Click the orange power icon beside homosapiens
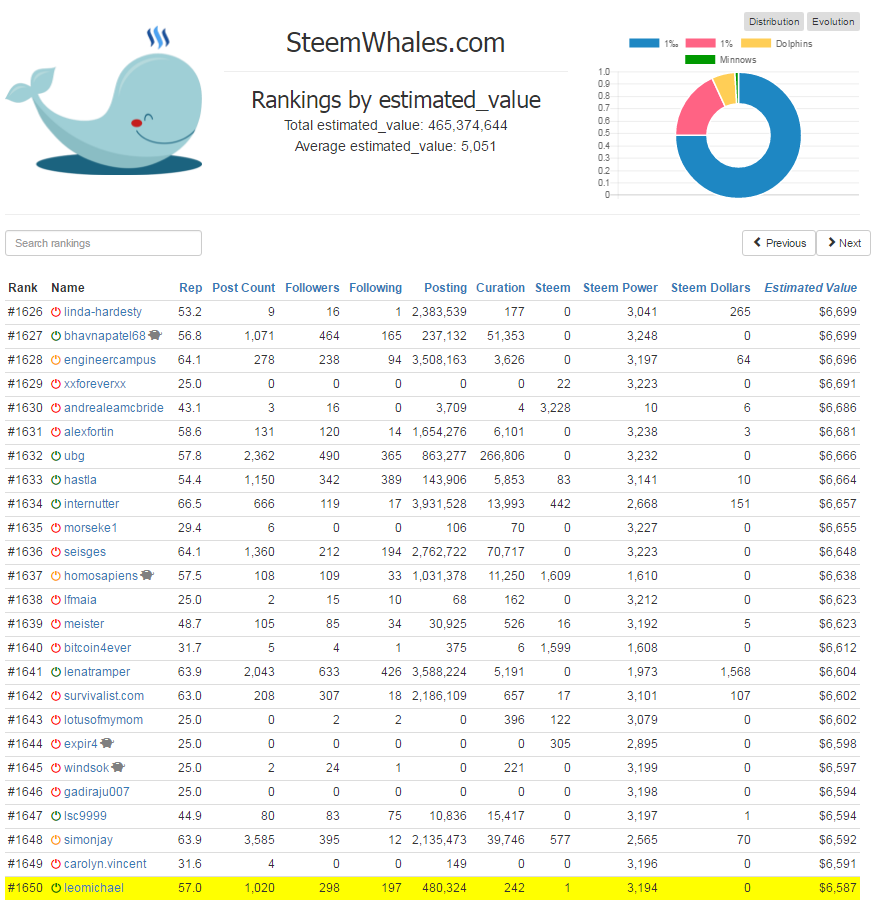871x907 pixels. tap(56, 576)
